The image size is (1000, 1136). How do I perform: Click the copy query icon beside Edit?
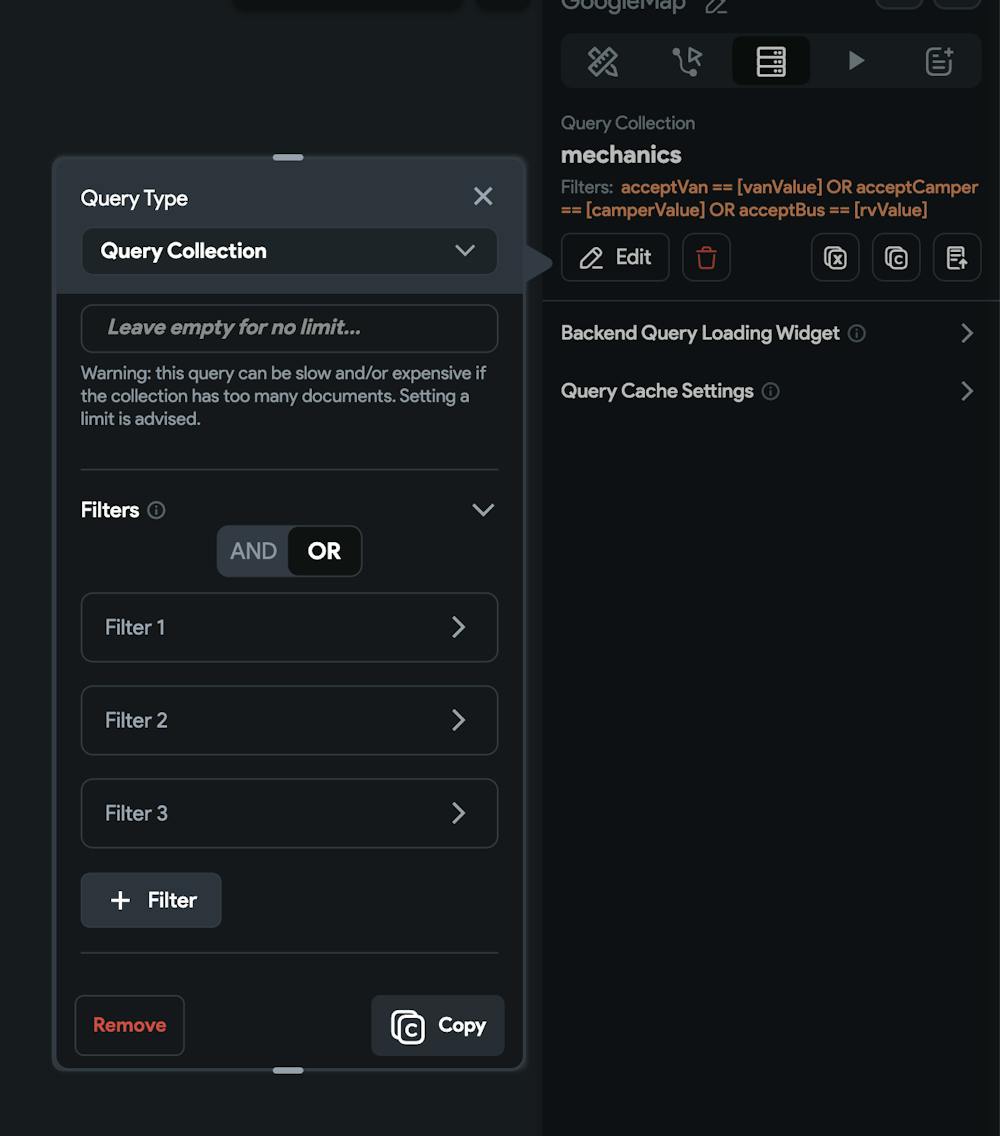896,258
